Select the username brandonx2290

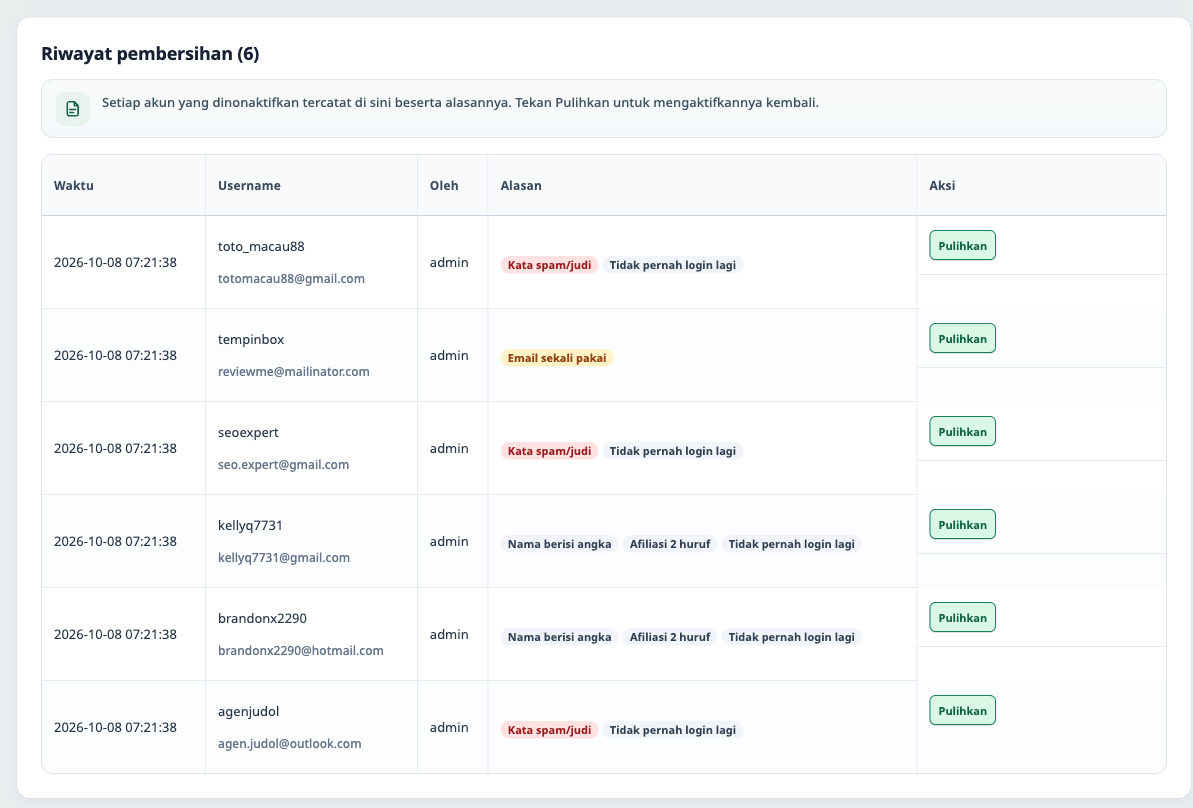[x=262, y=618]
